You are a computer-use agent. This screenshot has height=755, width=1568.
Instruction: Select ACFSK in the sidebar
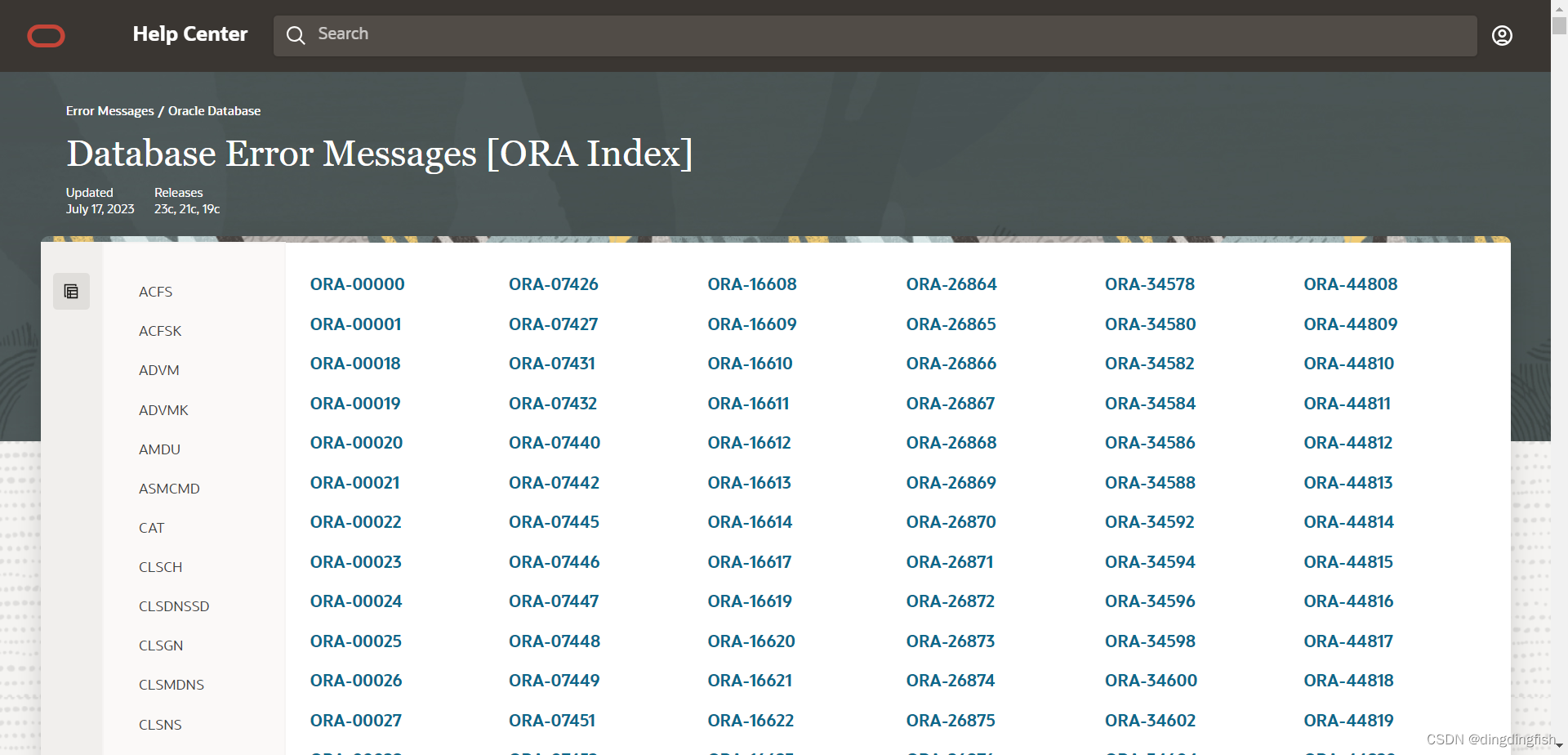click(x=160, y=331)
